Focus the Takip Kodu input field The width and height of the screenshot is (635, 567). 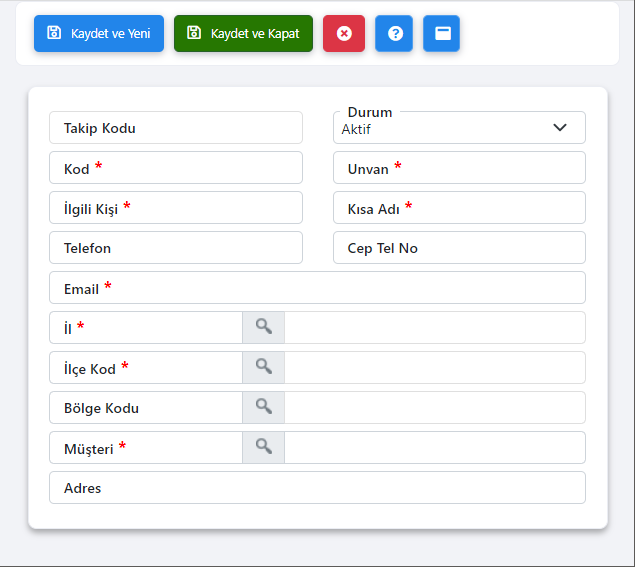click(176, 128)
